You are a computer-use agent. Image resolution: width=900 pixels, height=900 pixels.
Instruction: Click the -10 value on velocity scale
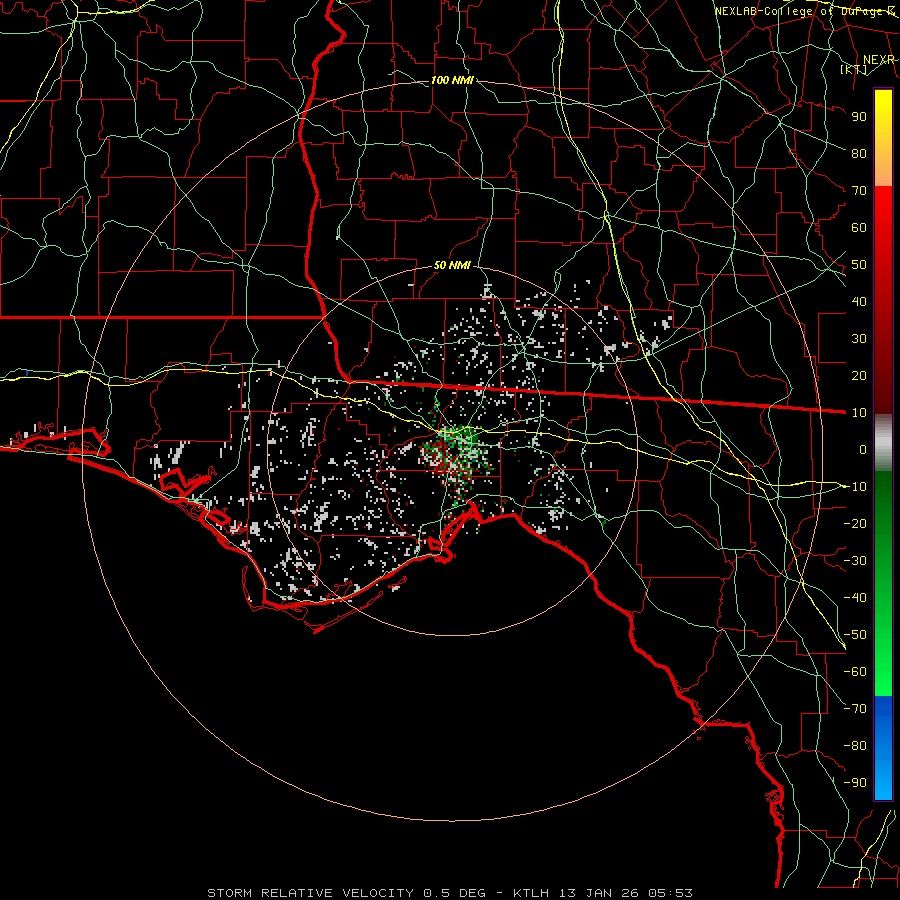click(855, 487)
